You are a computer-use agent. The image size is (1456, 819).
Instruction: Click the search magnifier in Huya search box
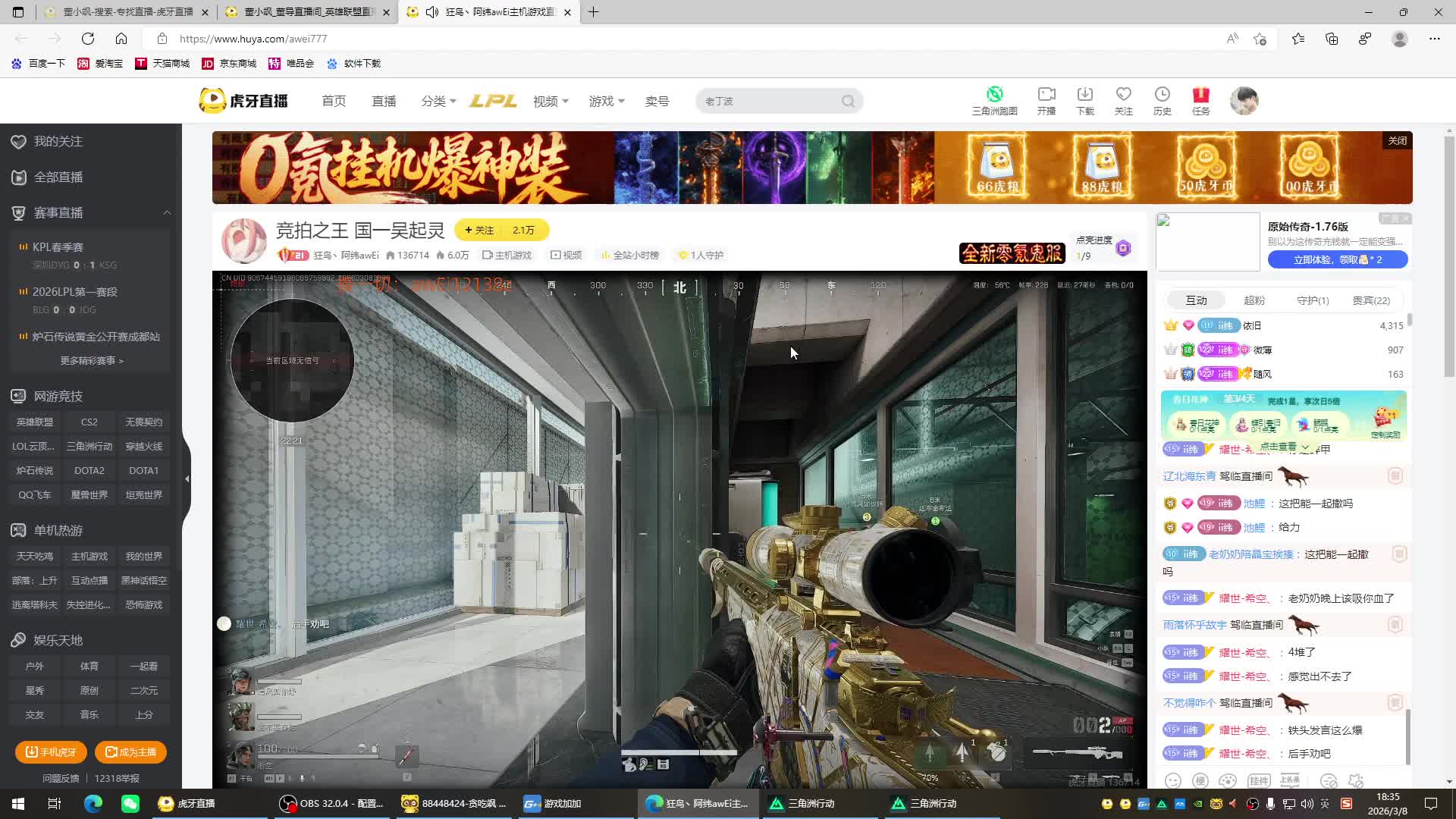click(848, 102)
